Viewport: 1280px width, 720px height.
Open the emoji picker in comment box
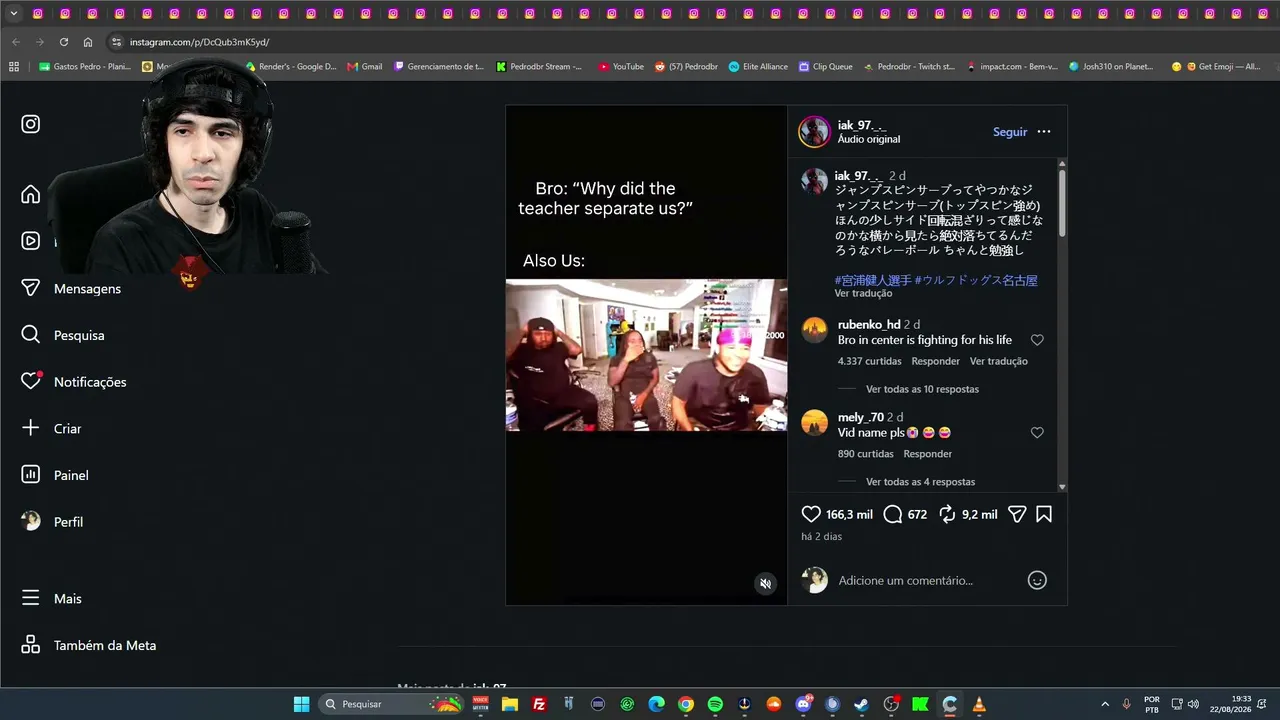[x=1037, y=580]
